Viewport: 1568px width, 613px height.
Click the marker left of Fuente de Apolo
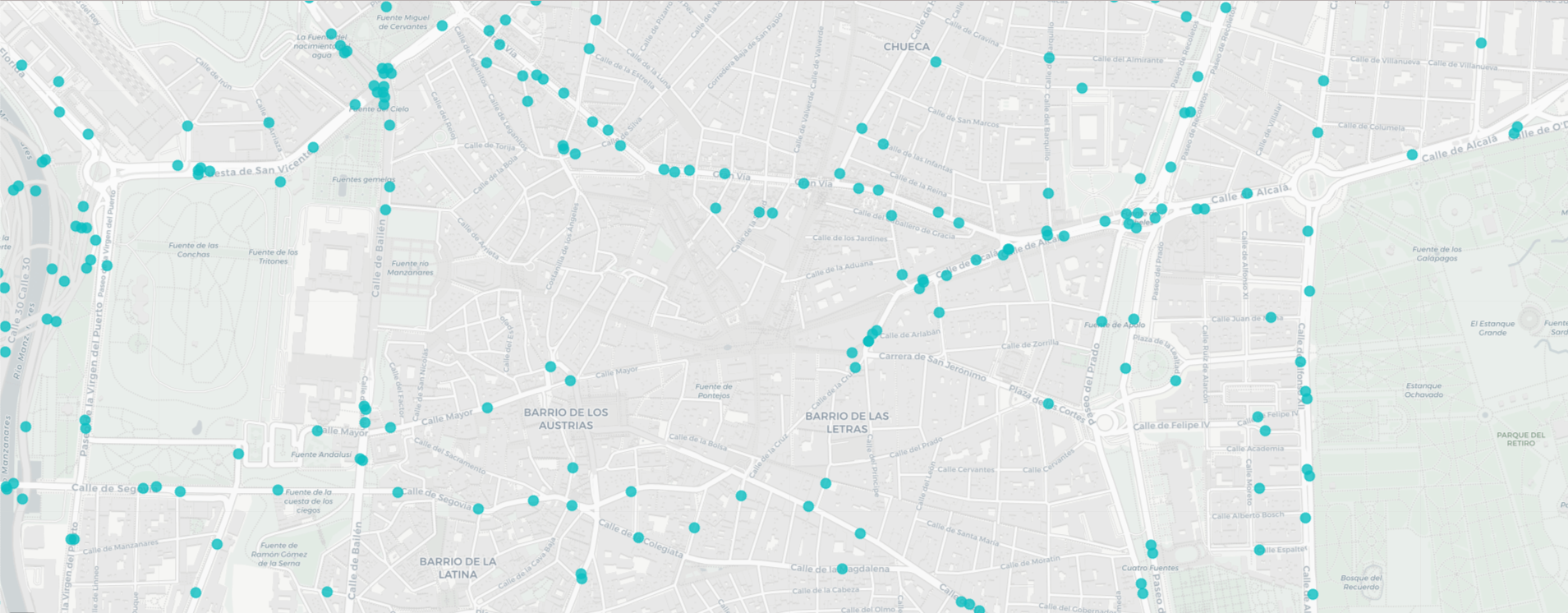coord(1101,321)
